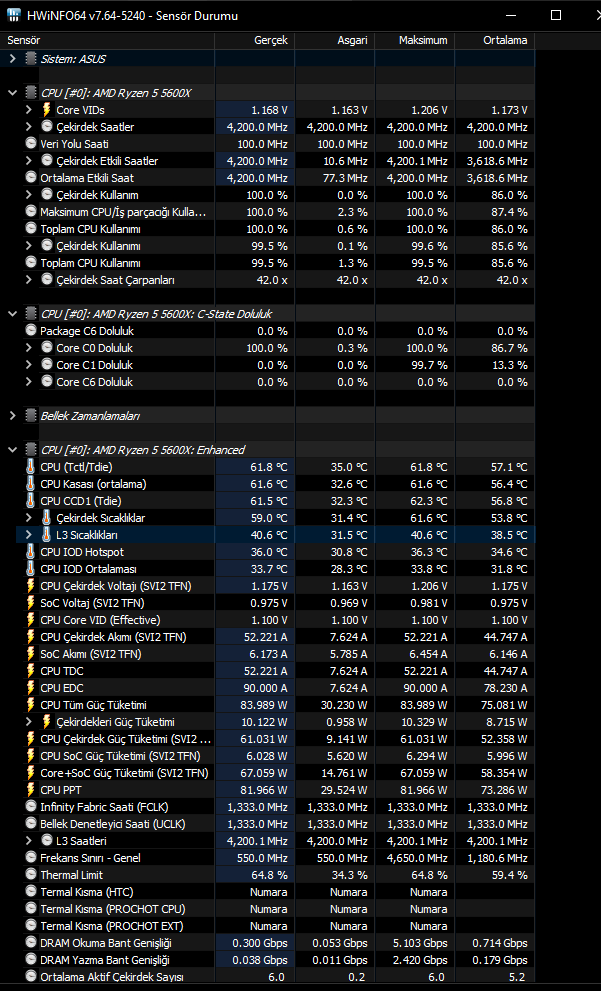Click the chip icon beside Sistem: ASUS
This screenshot has width=601, height=991.
coord(30,59)
